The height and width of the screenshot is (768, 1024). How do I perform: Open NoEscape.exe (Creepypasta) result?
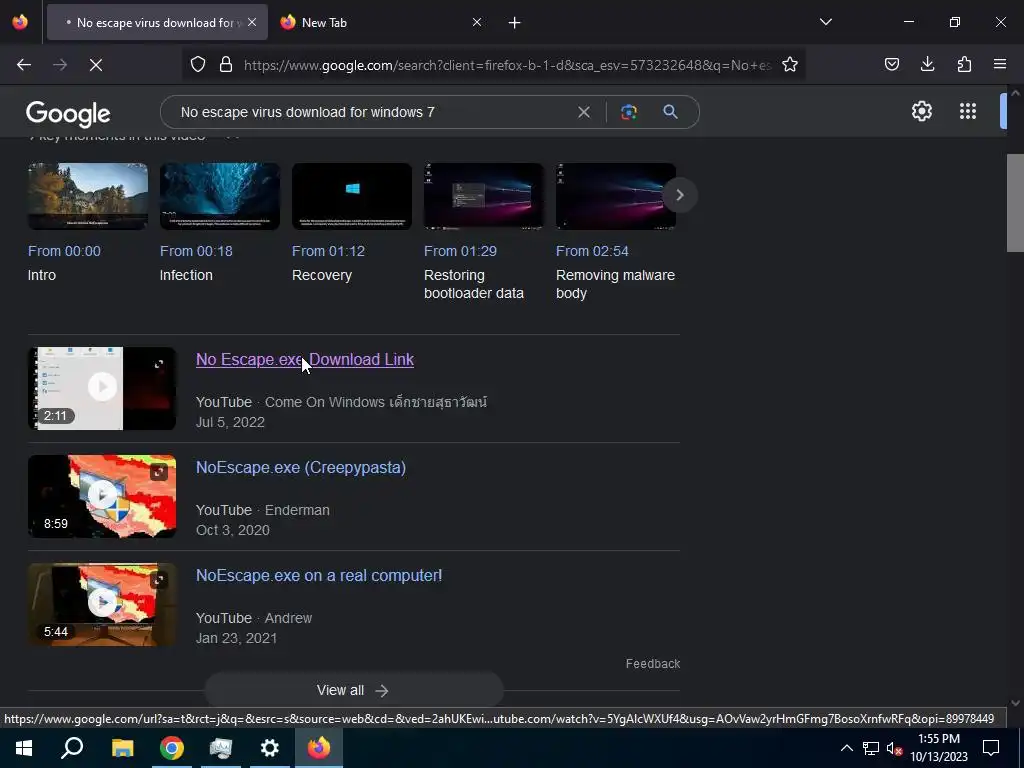pos(301,468)
